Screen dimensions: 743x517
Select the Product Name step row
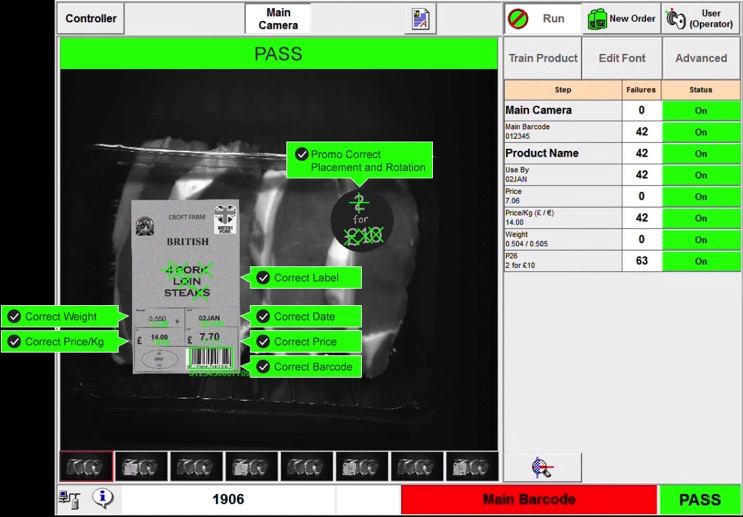tap(622, 153)
